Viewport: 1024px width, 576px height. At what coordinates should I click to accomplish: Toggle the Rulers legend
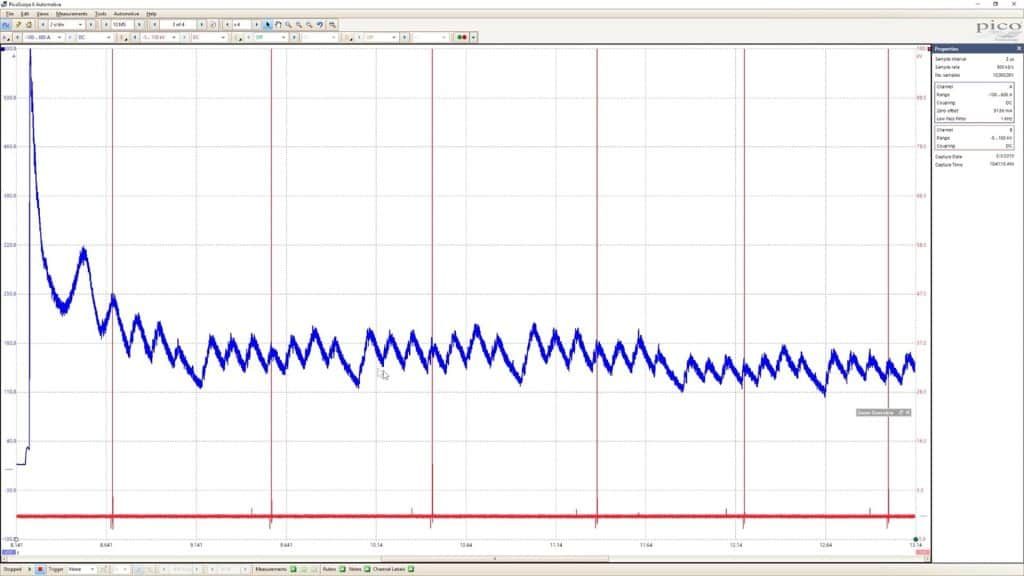pyautogui.click(x=342, y=569)
